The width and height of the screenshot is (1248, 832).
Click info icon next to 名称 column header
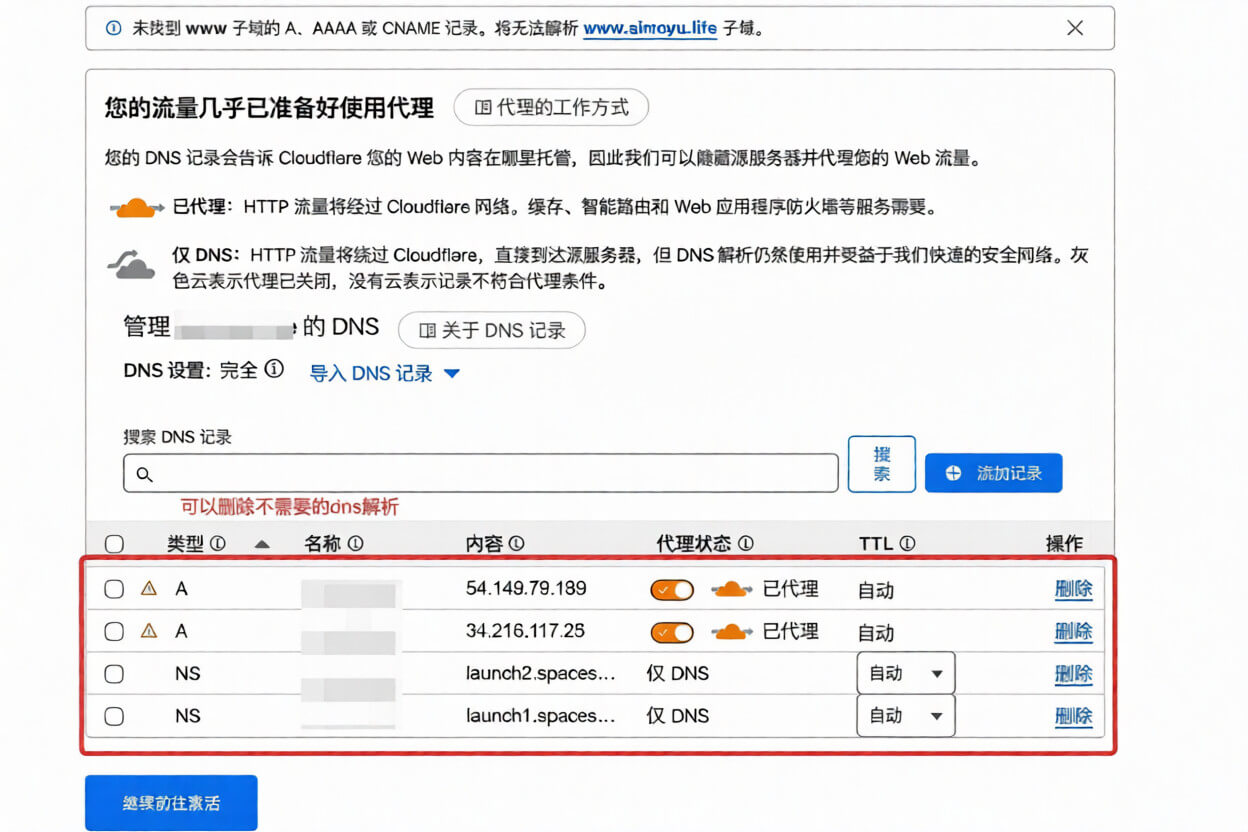355,544
